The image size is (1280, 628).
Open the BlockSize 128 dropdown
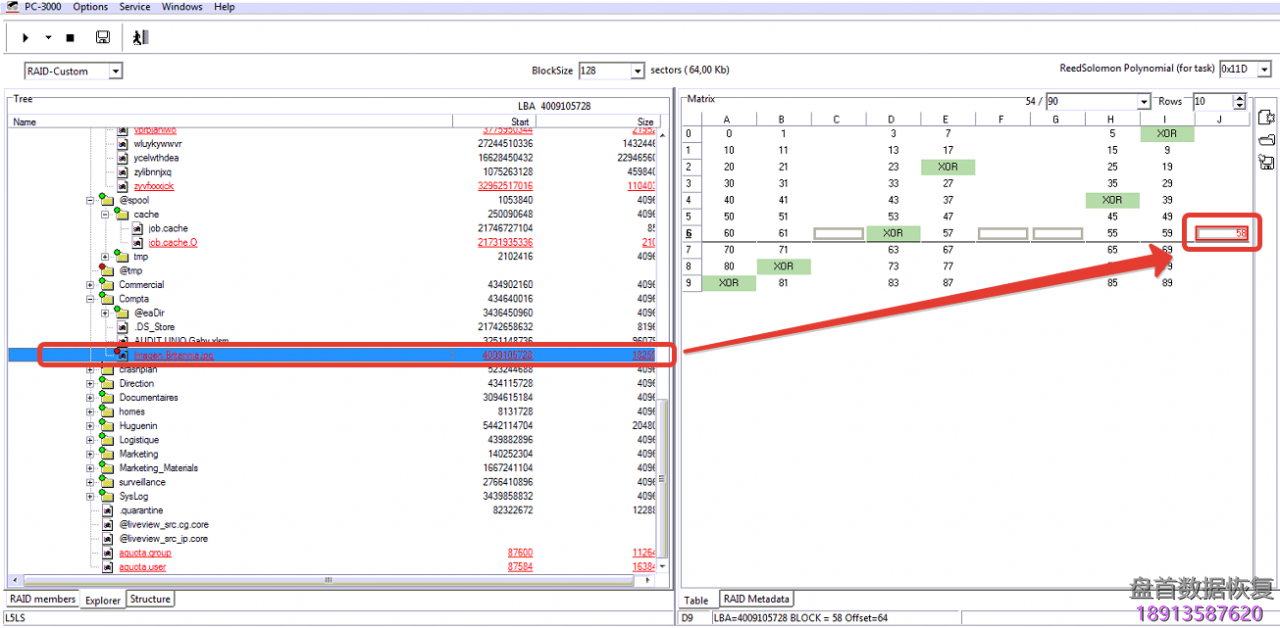click(637, 71)
